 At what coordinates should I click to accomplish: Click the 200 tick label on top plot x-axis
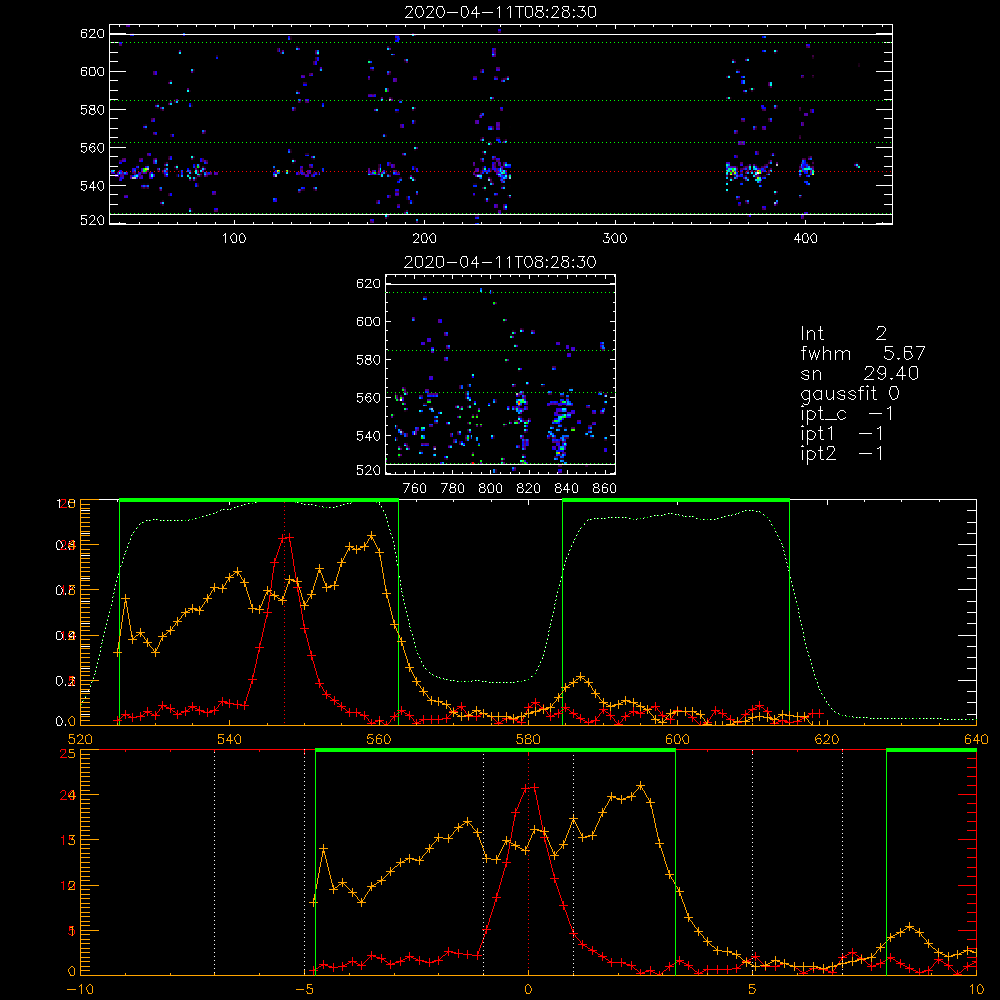pos(424,239)
